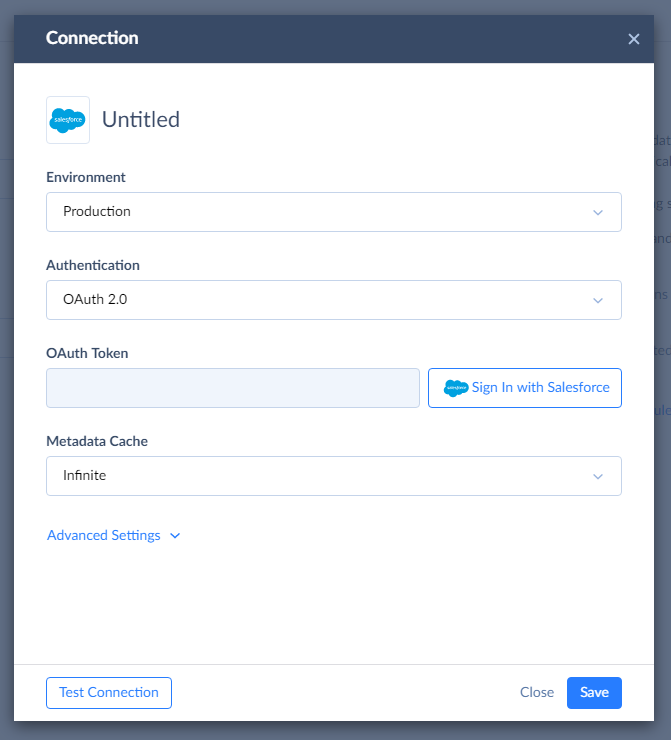This screenshot has height=740, width=671.
Task: Run Test Connection
Action: (x=109, y=693)
